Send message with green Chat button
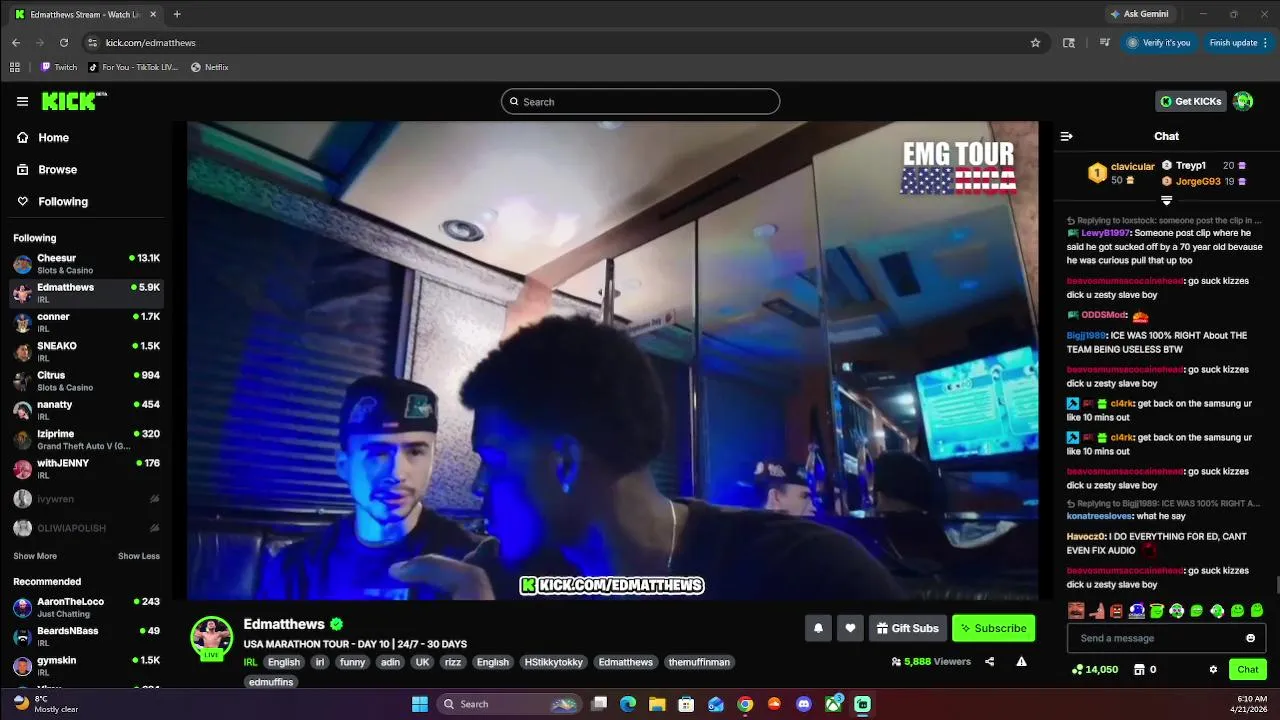 tap(1248, 669)
